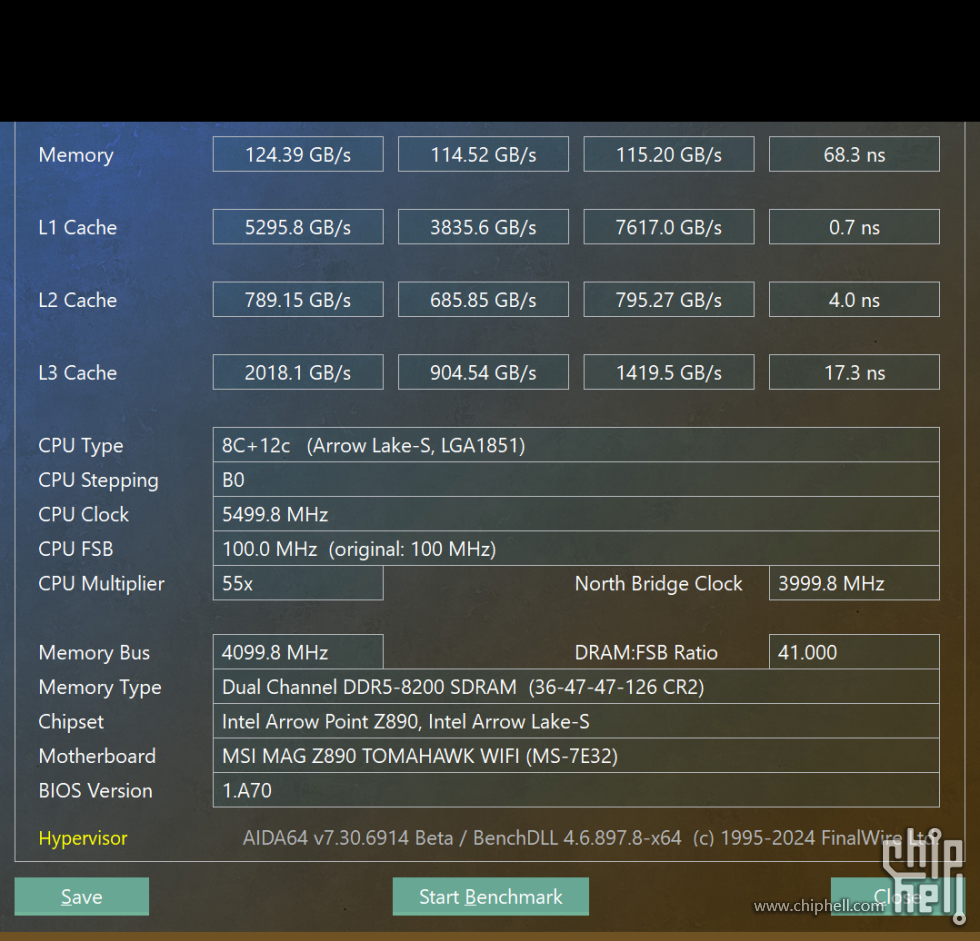Image resolution: width=980 pixels, height=941 pixels.
Task: Select the L2 Cache 795.27 GB/s value
Action: tap(669, 299)
